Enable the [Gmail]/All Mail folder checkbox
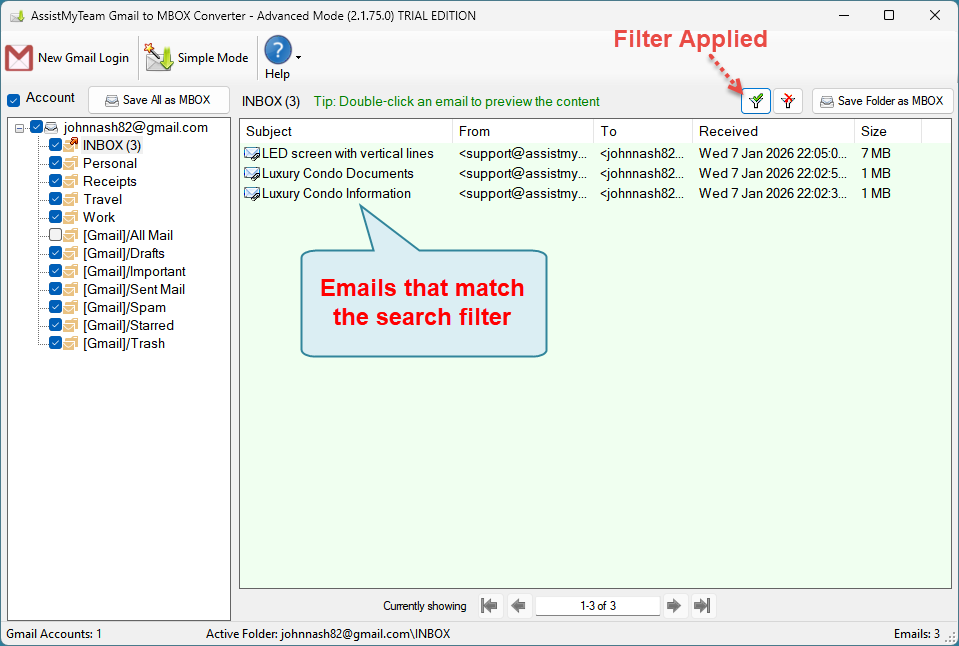The height and width of the screenshot is (646, 959). point(56,235)
